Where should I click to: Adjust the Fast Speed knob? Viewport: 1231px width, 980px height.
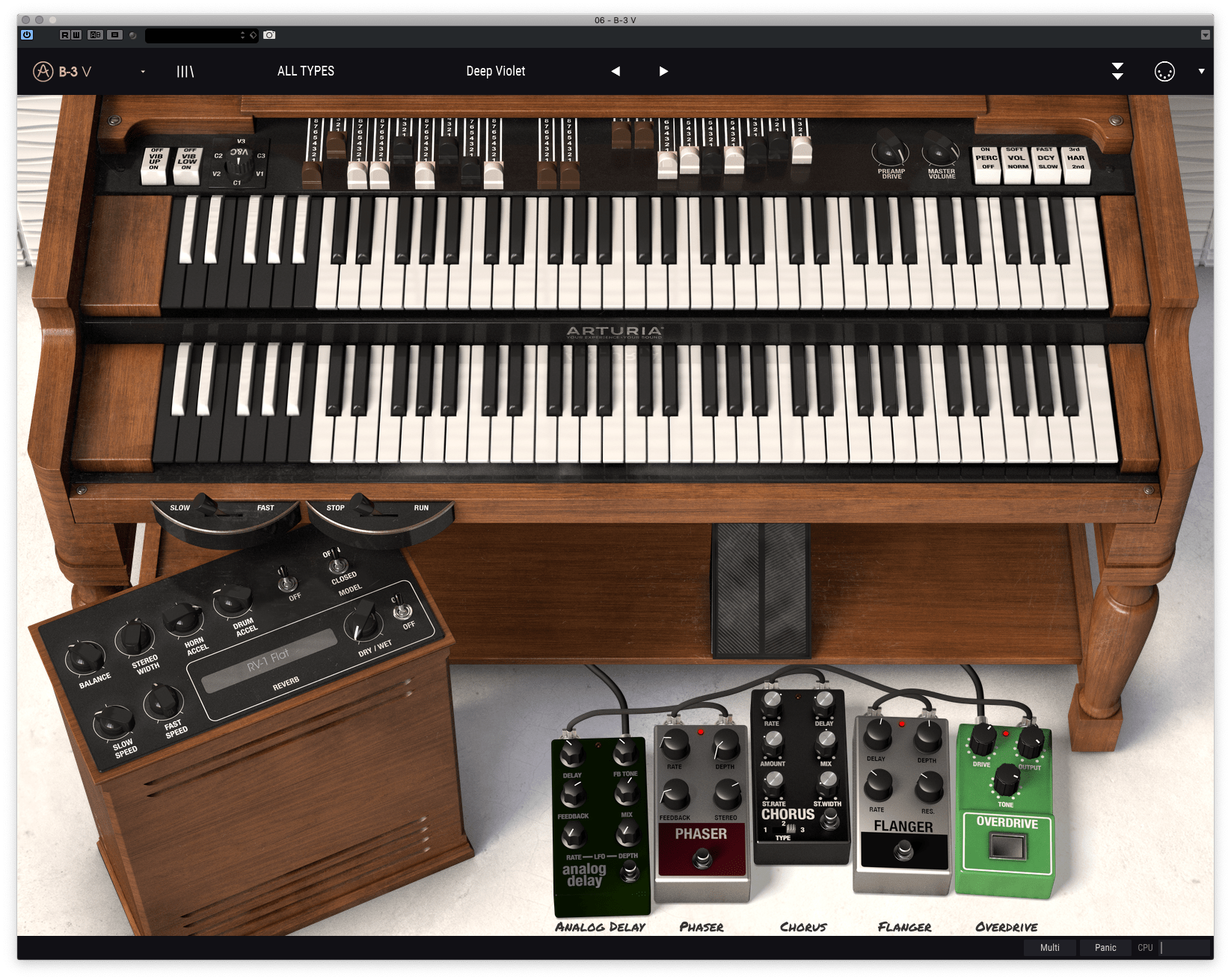(163, 701)
